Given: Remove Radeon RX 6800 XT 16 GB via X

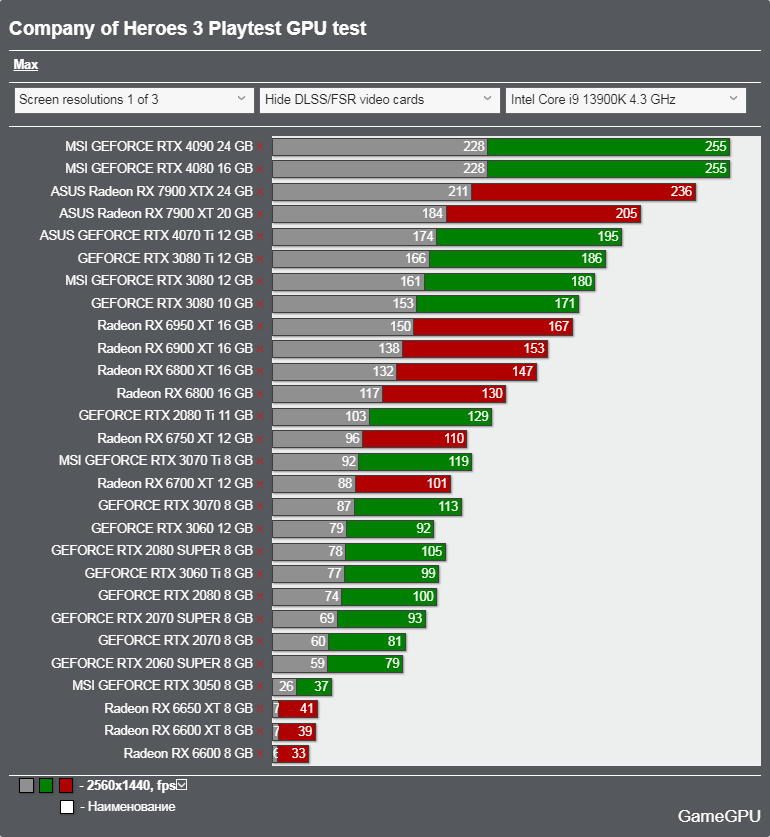Looking at the screenshot, I should 260,372.
